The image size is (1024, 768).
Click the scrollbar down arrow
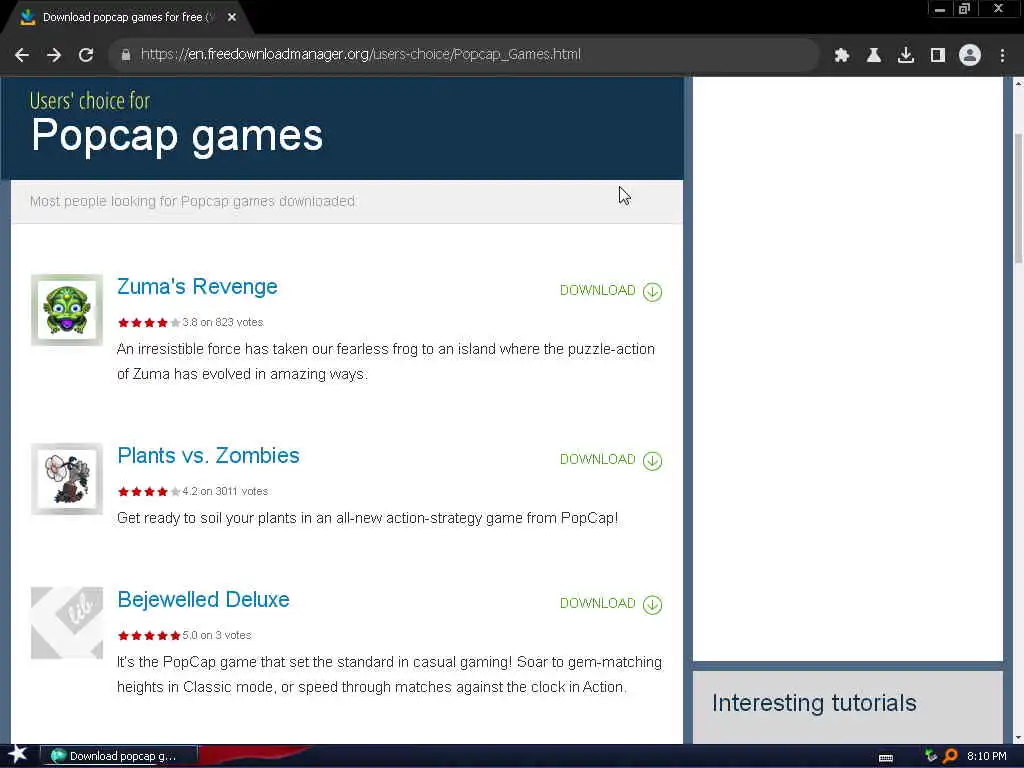[x=1018, y=738]
